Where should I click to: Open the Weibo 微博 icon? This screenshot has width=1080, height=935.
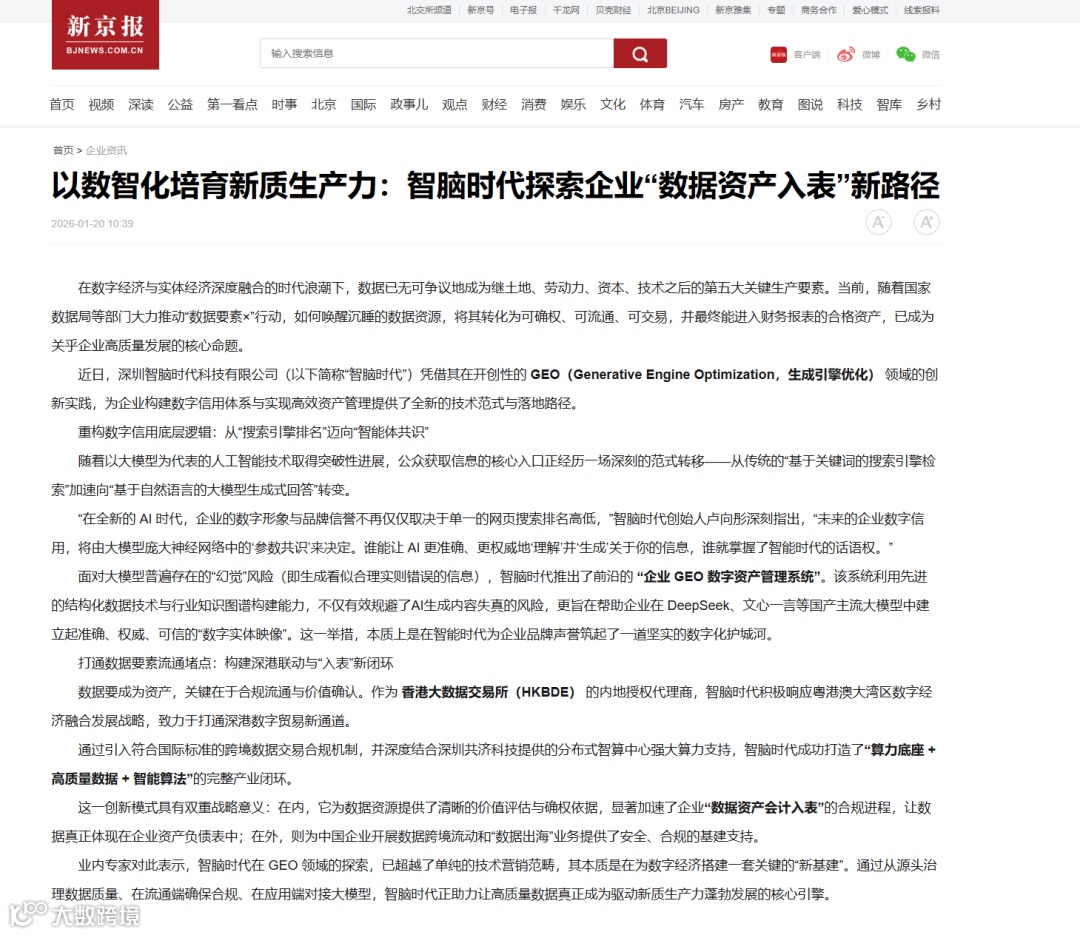tap(846, 54)
